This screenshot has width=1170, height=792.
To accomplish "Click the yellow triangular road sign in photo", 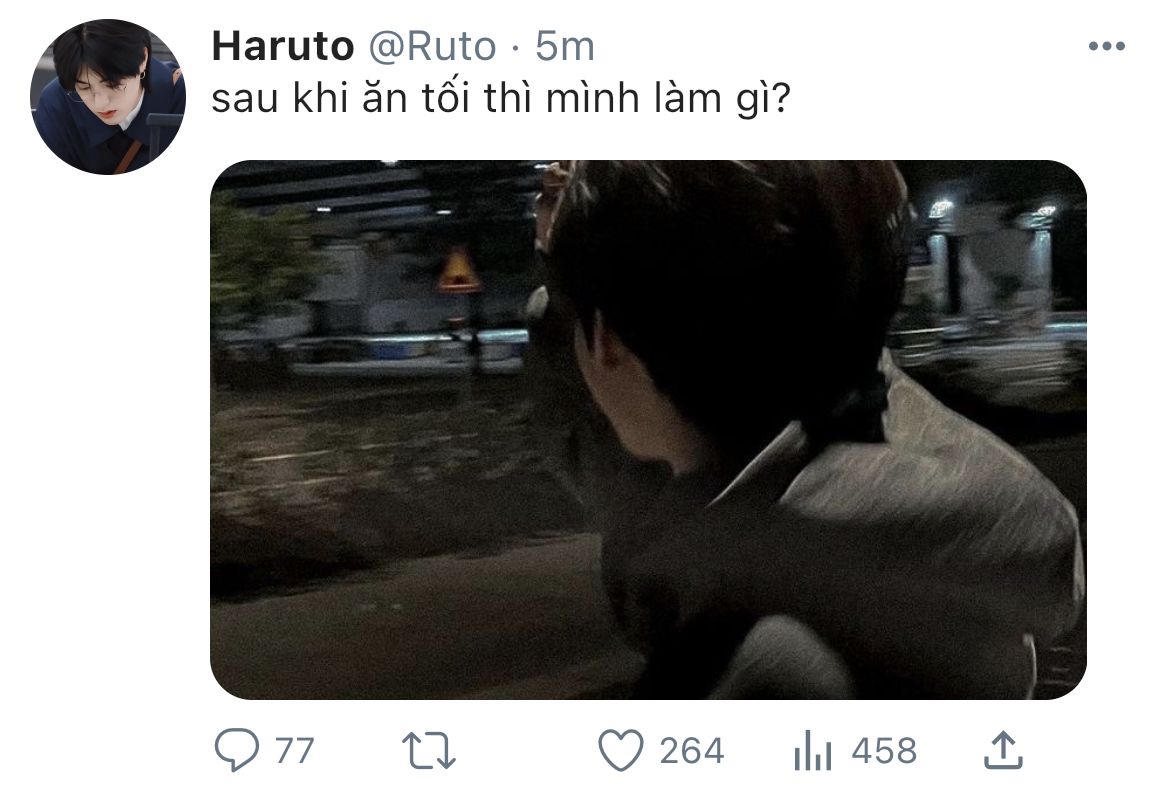I will point(458,270).
